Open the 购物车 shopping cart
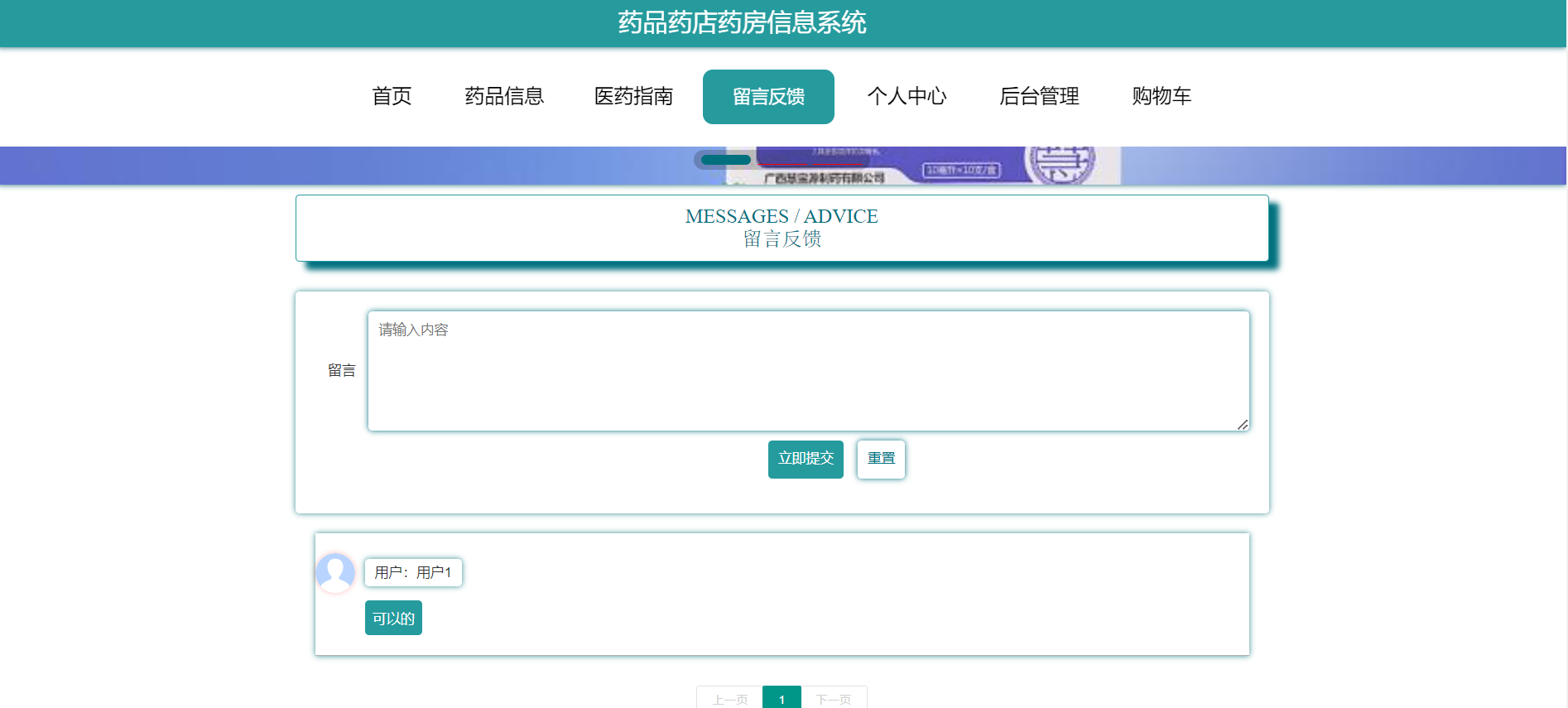Viewport: 1568px width, 708px height. (1162, 96)
